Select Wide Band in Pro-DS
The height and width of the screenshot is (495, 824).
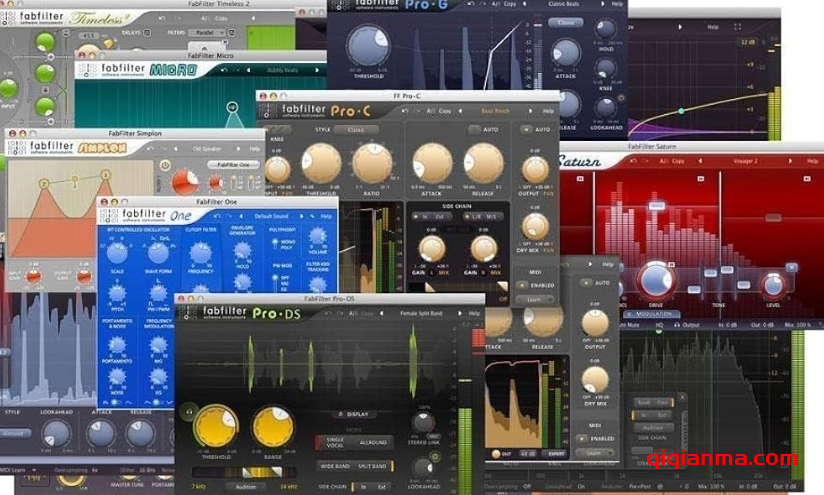[x=335, y=466]
